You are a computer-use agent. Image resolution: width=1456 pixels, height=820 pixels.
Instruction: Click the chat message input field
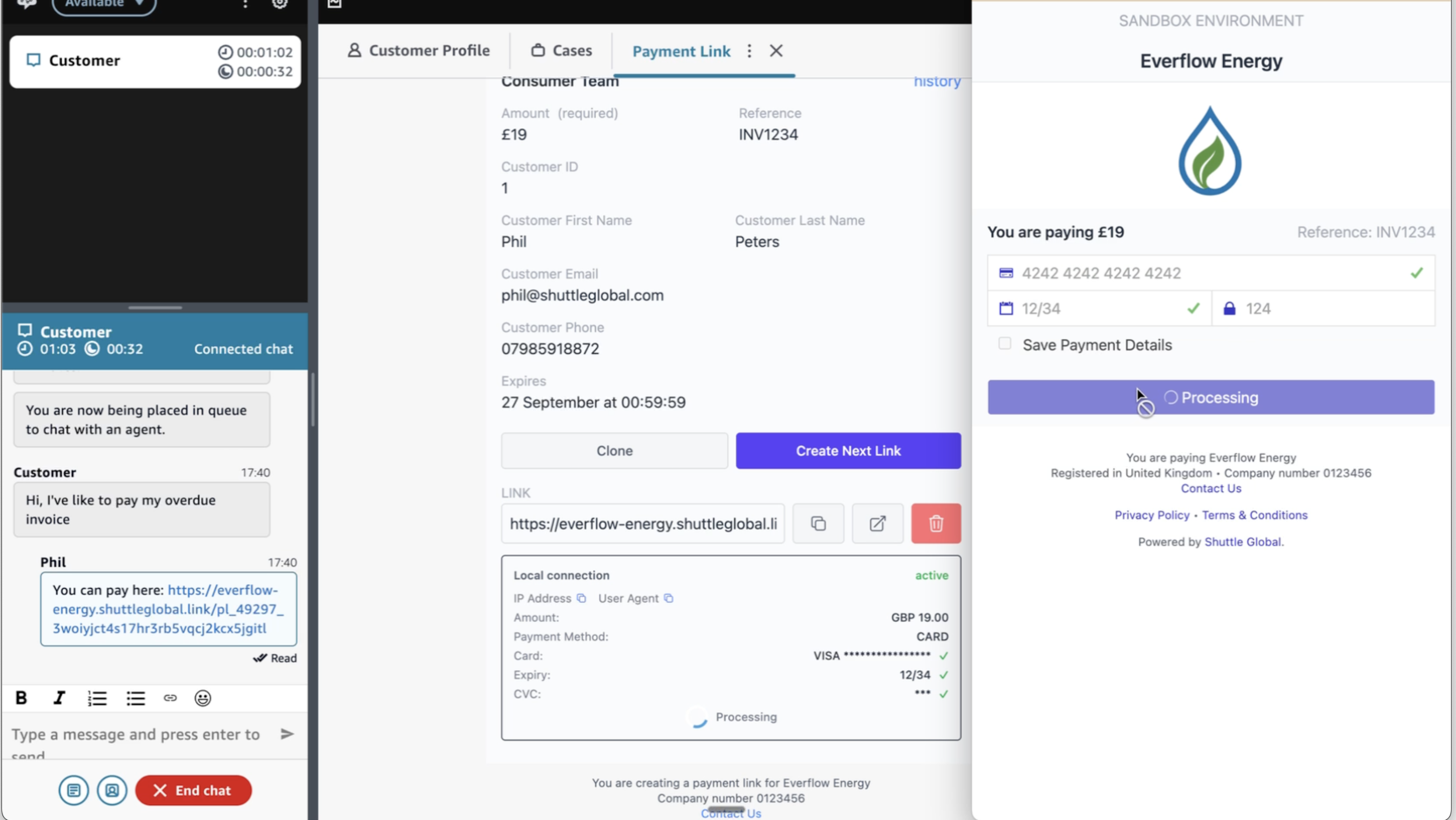[x=136, y=734]
